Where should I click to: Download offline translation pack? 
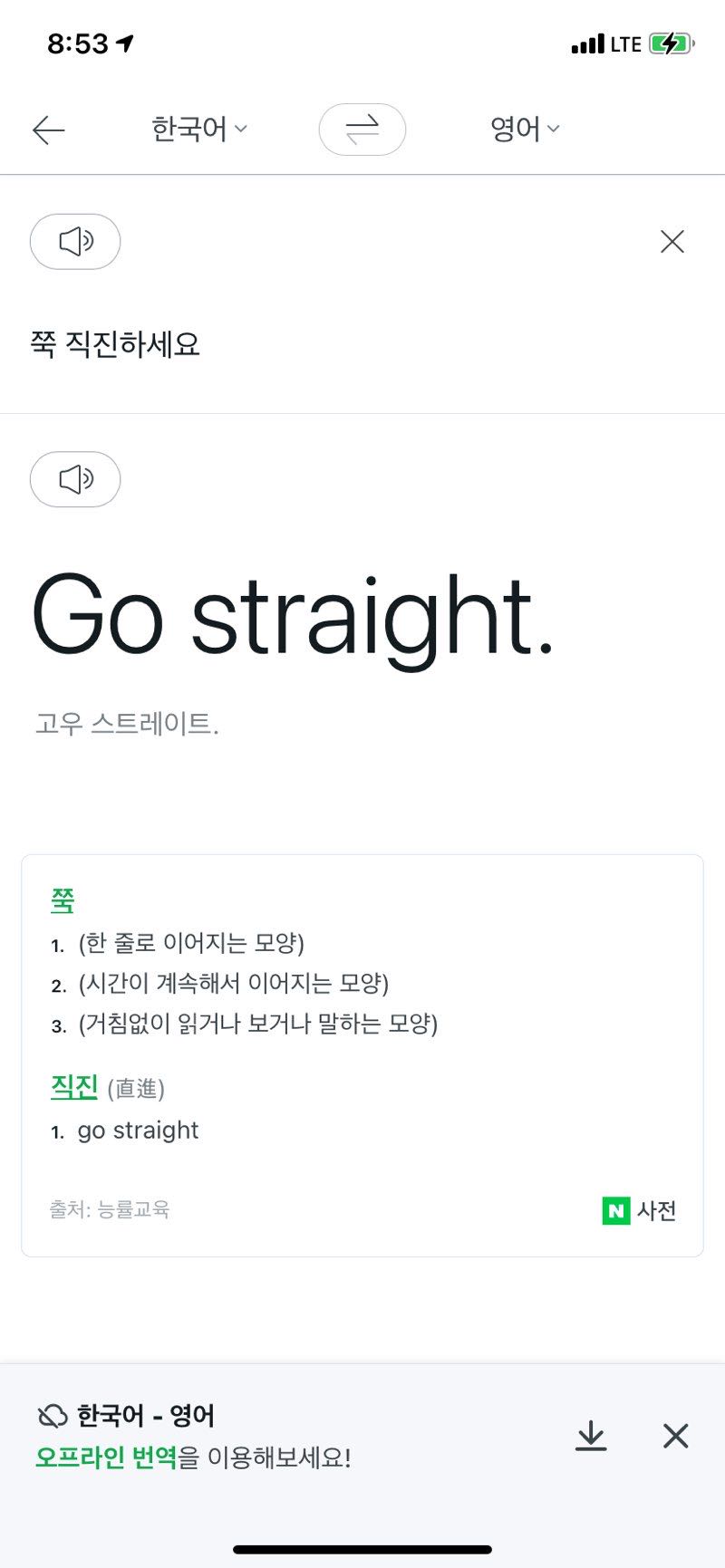pyautogui.click(x=591, y=1436)
